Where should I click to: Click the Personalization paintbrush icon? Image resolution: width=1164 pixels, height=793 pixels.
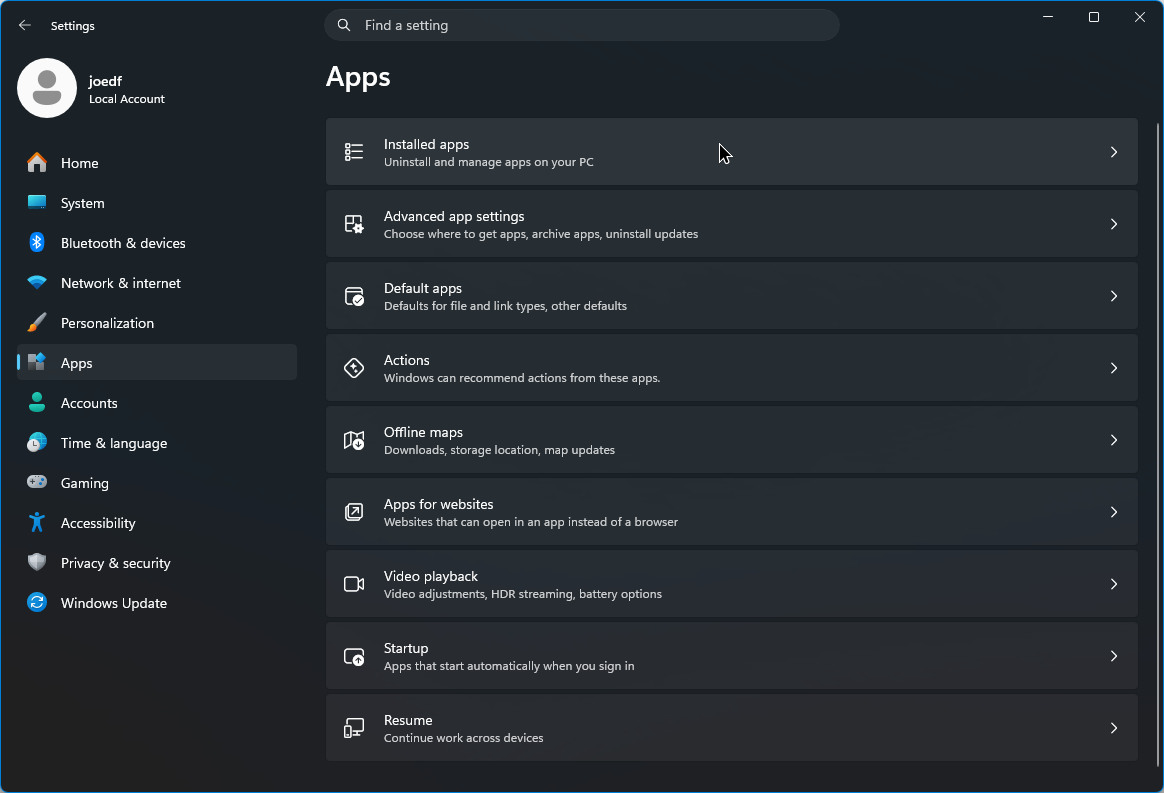(37, 322)
